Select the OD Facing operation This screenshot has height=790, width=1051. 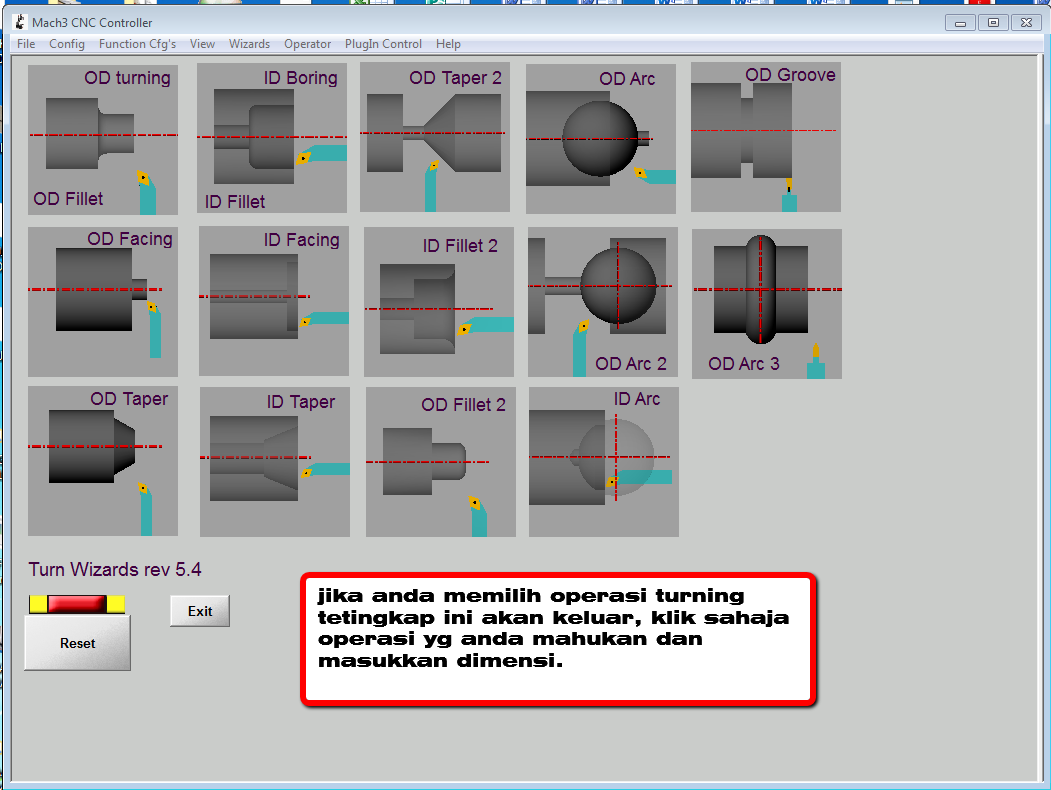[x=103, y=301]
